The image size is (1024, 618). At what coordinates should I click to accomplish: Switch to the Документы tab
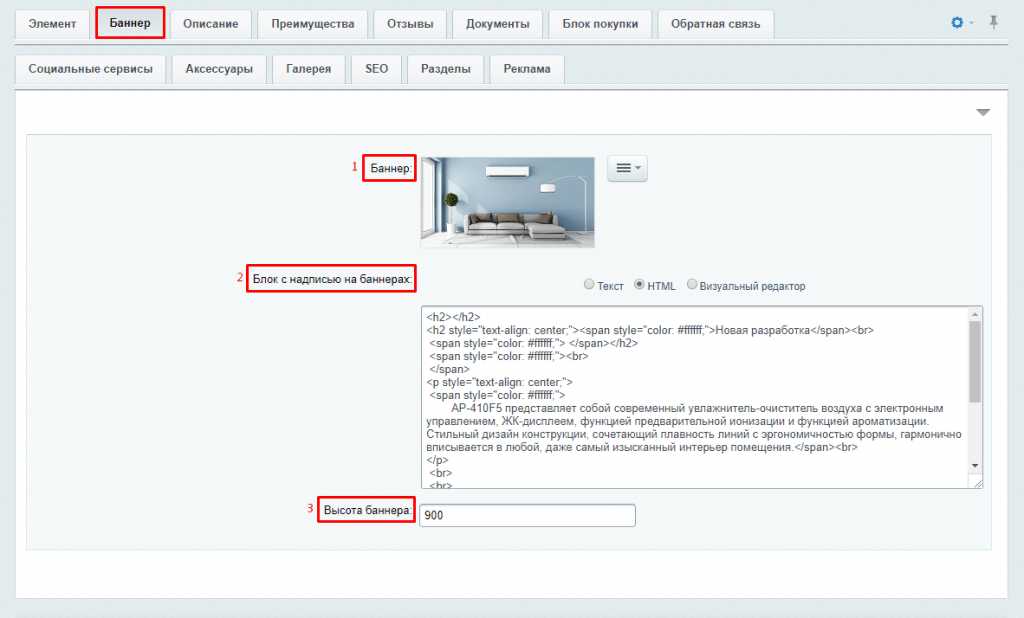click(497, 23)
